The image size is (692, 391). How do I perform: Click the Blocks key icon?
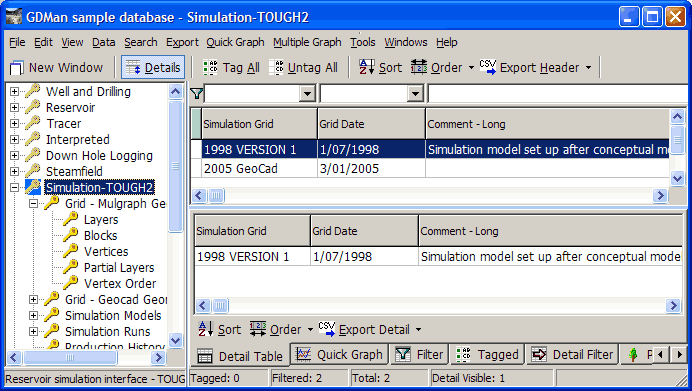point(71,235)
